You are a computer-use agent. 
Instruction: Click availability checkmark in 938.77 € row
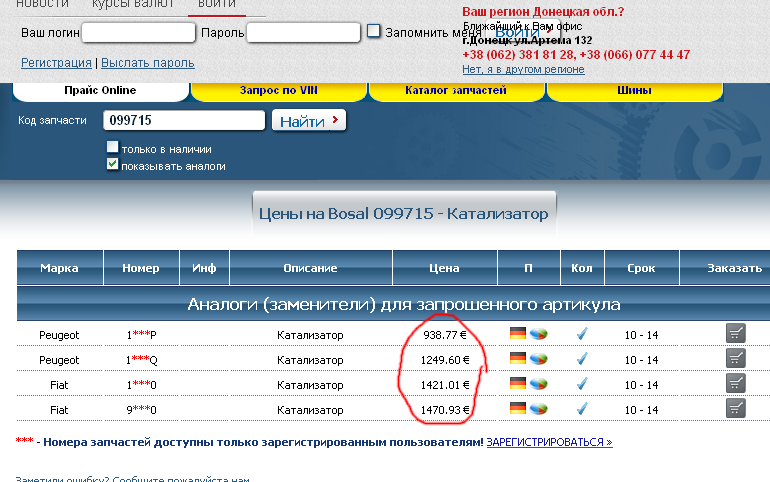[x=582, y=334]
